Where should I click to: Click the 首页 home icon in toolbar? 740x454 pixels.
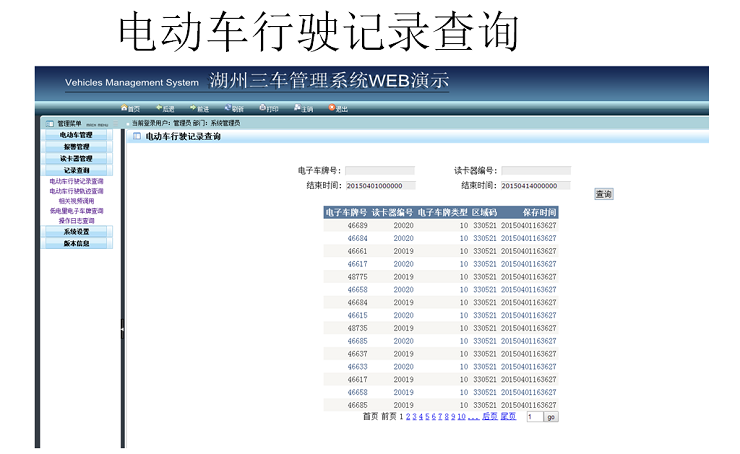[124, 108]
